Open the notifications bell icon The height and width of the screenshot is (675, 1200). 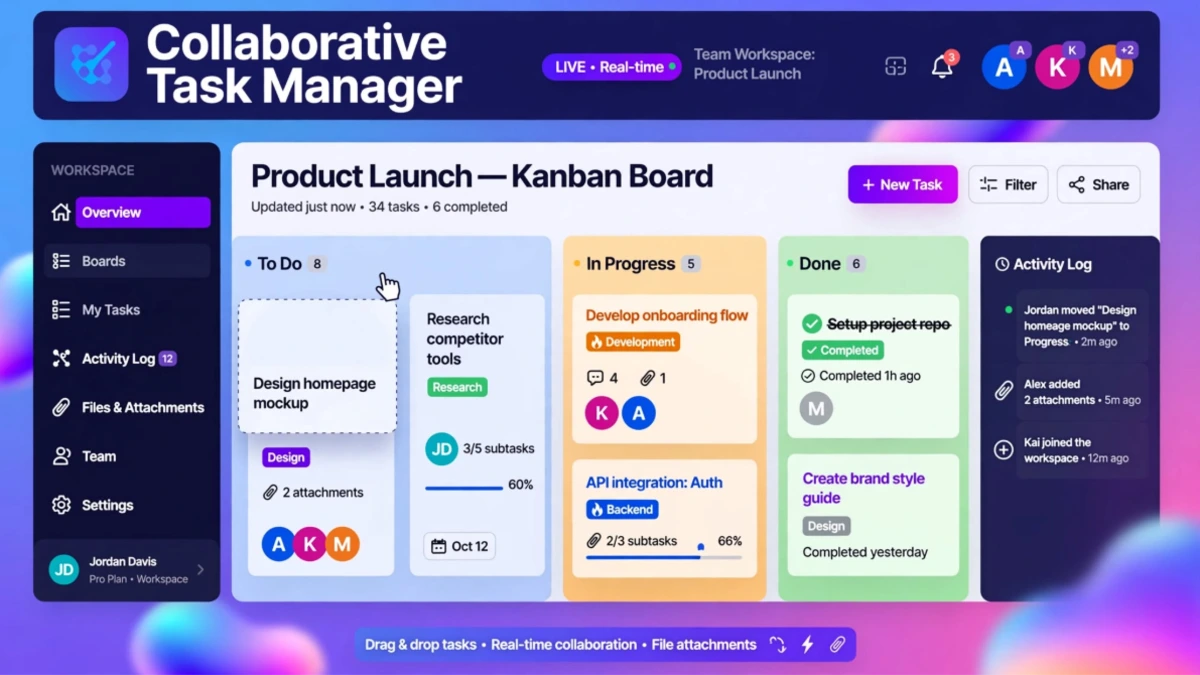(942, 67)
